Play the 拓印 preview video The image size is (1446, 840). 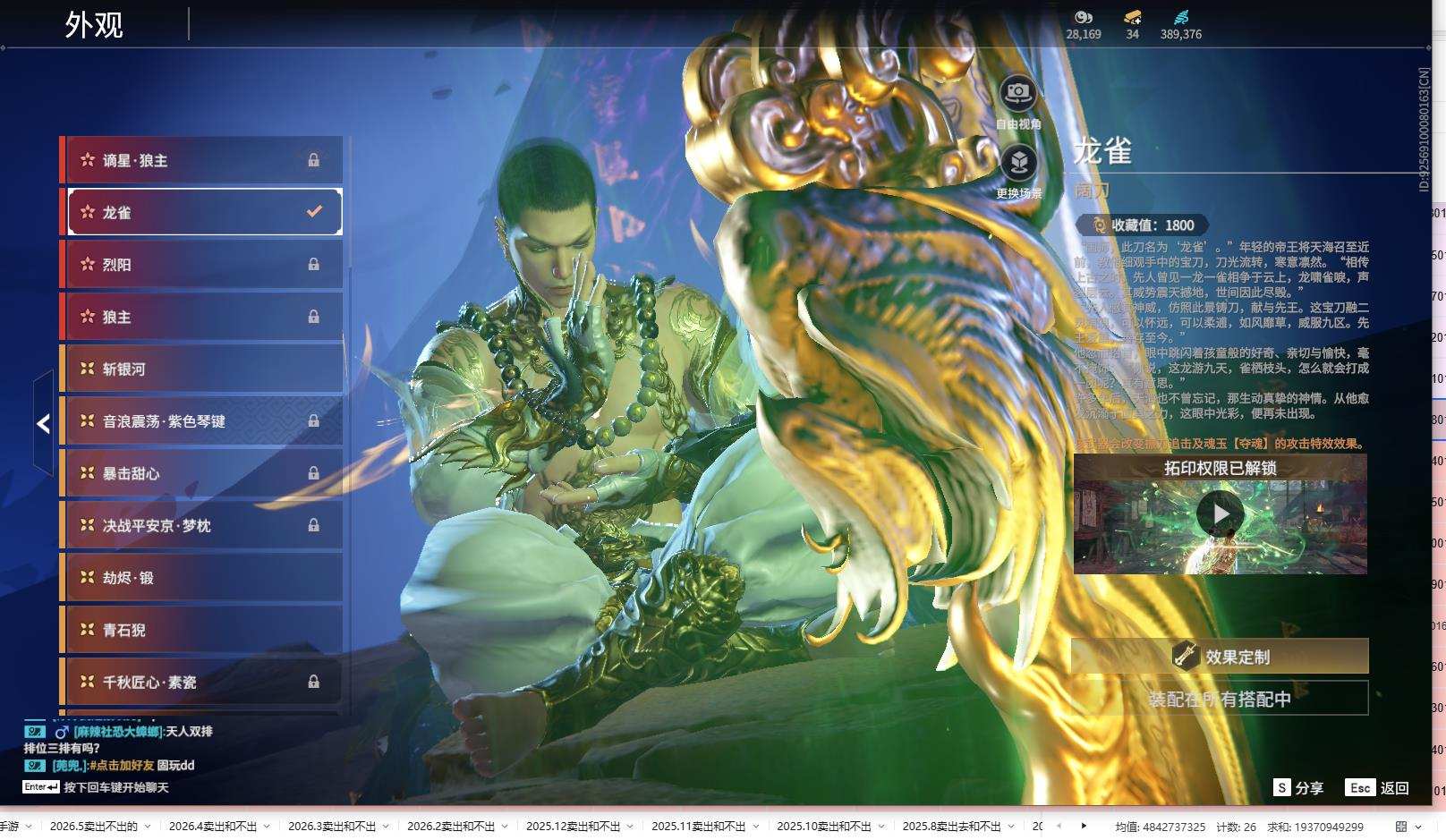pos(1221,514)
